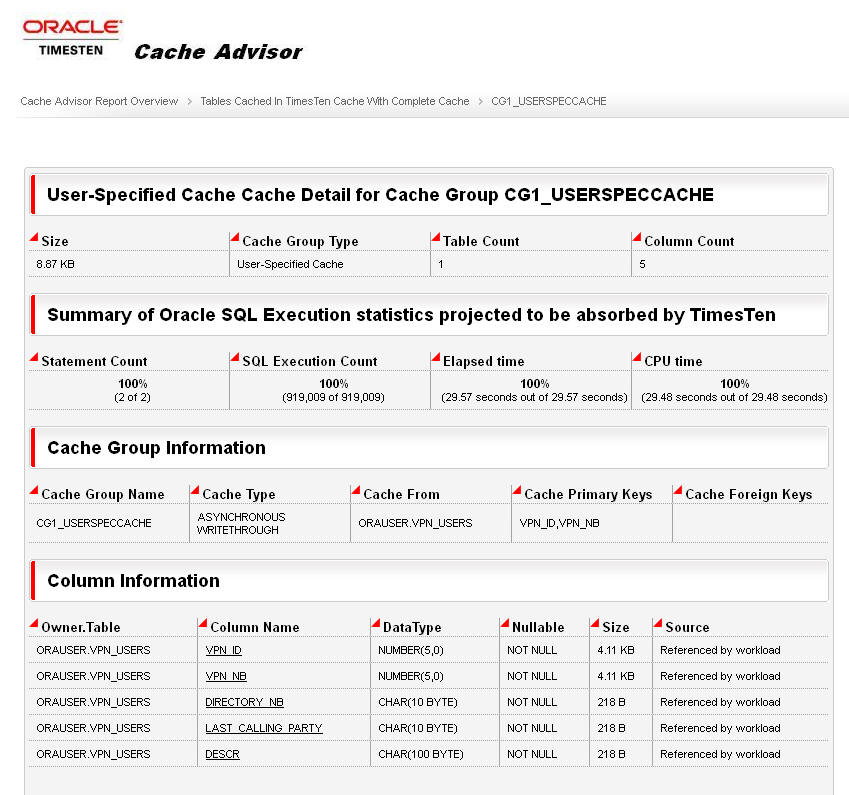
Task: Click the red marker beside Cache Group Type
Action: [x=234, y=237]
